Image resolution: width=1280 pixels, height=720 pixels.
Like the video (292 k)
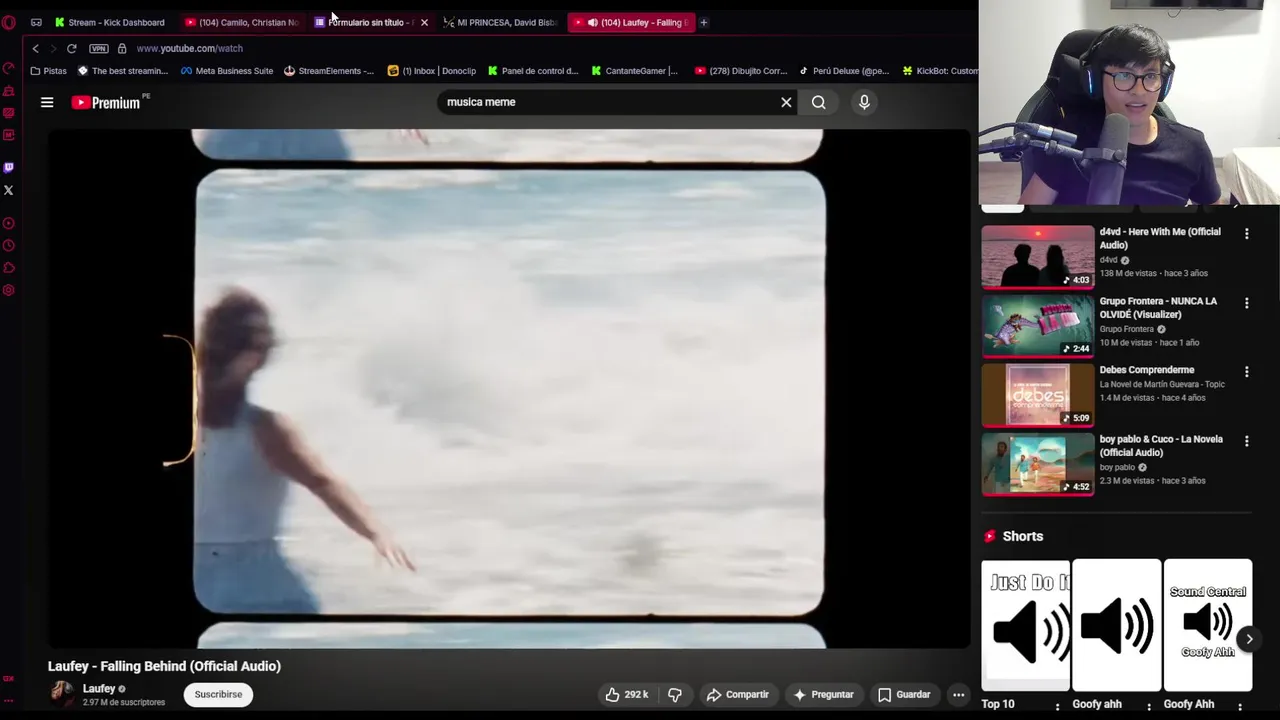tap(627, 694)
